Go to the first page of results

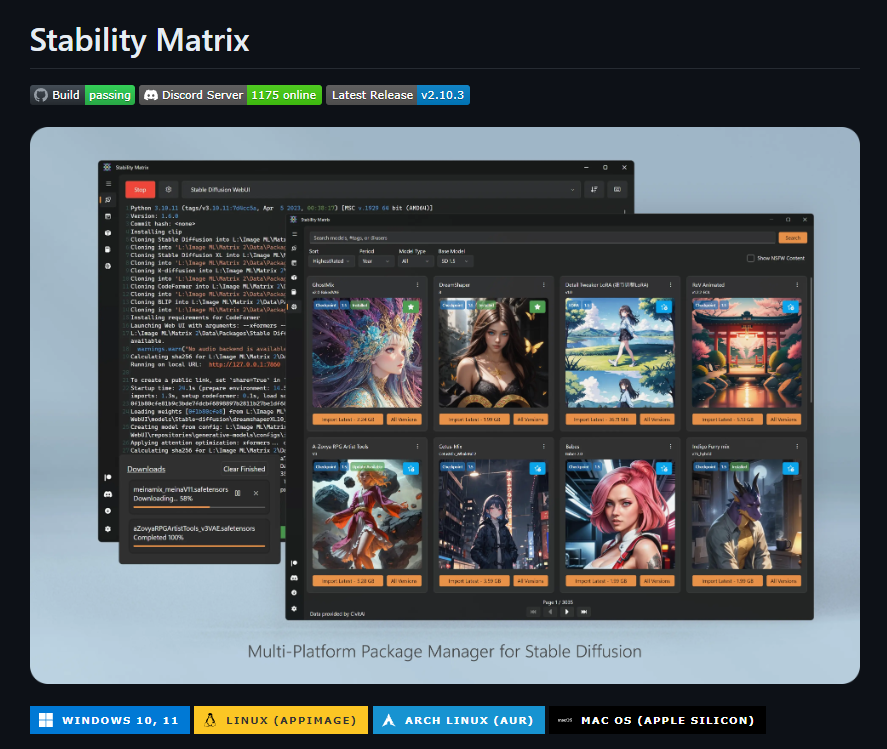point(533,612)
